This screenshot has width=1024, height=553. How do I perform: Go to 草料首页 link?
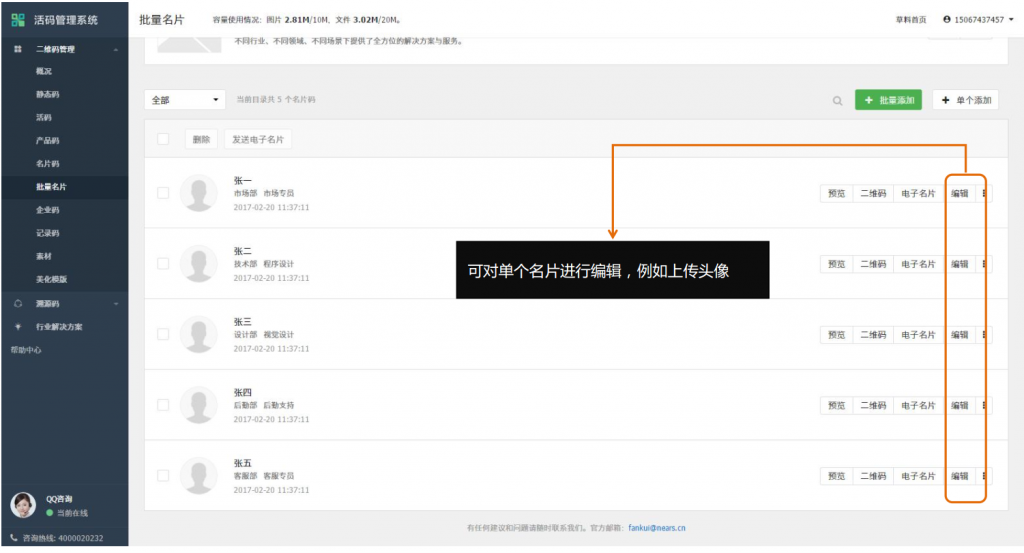point(911,20)
